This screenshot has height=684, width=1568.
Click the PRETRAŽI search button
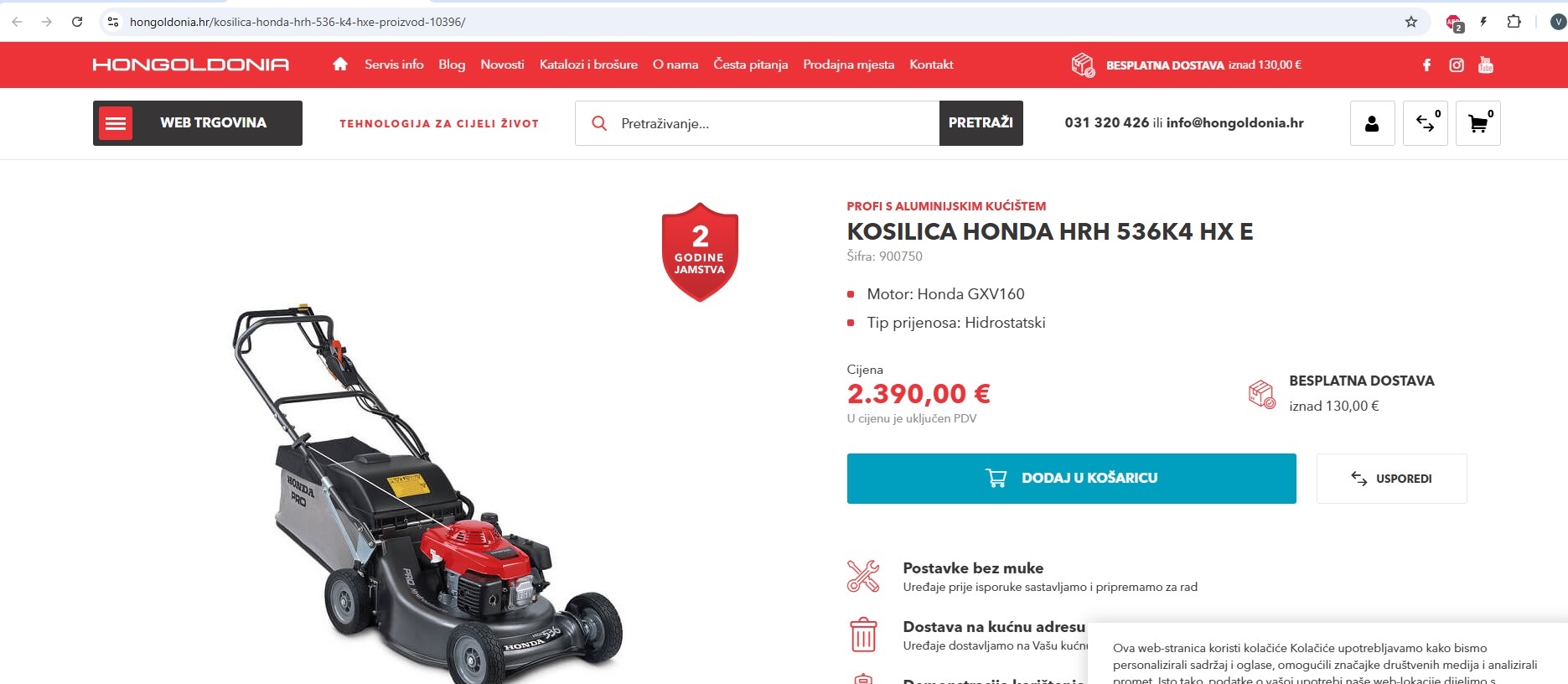point(981,123)
